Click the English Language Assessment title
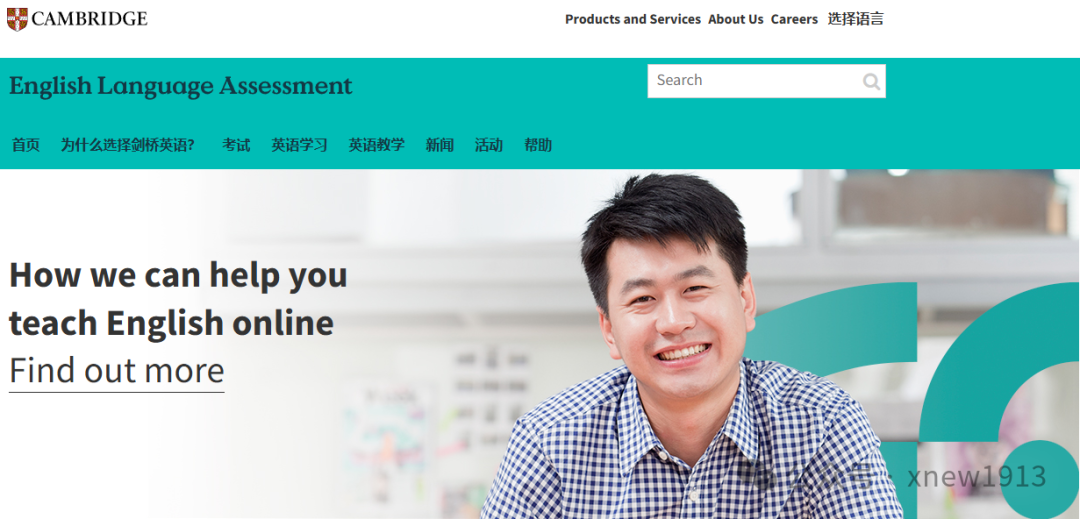 point(180,86)
